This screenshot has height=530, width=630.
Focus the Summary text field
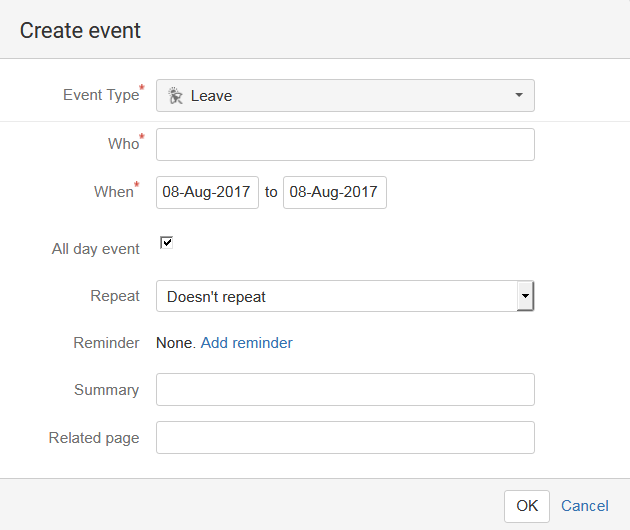[345, 389]
